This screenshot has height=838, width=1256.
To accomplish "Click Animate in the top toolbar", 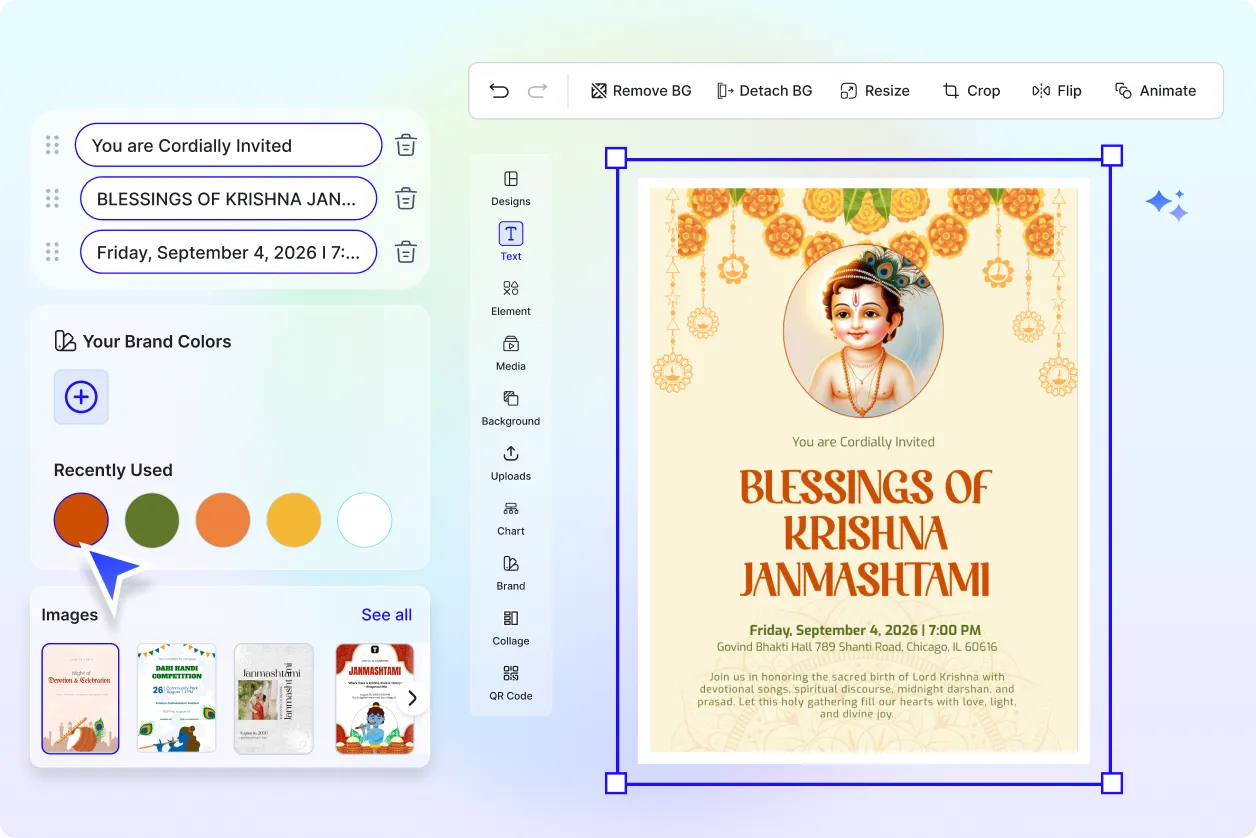I will tap(1155, 91).
